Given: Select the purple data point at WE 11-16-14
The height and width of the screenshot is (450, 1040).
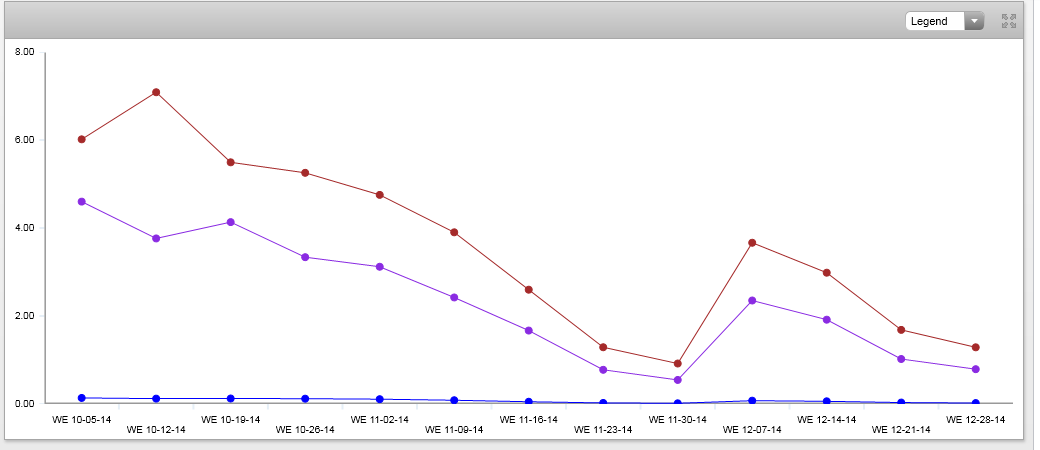Looking at the screenshot, I should [x=529, y=330].
